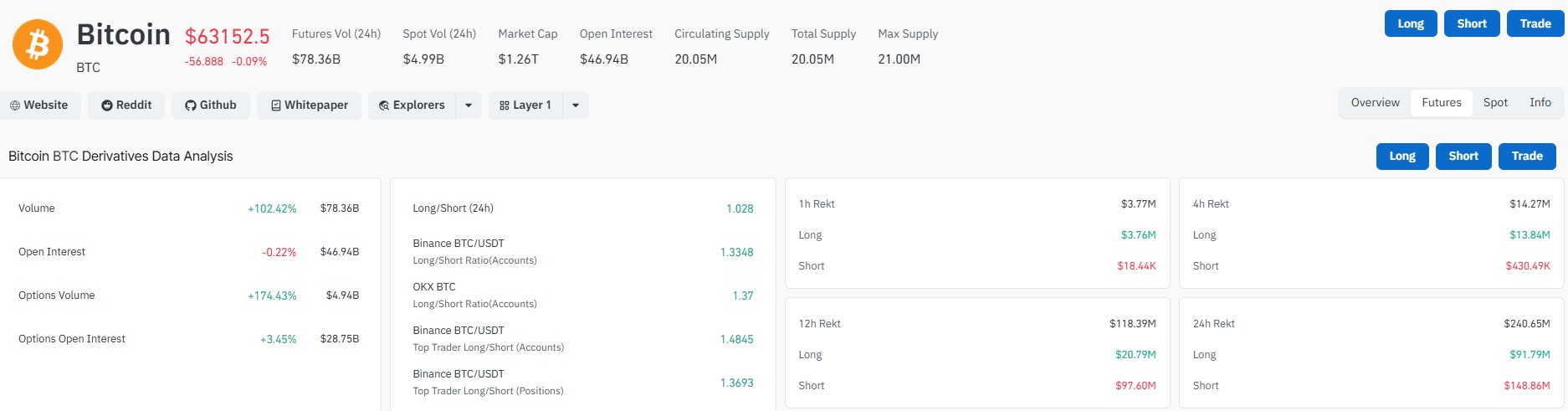Click the 4h Rekt Long value $13.84M

point(1530,235)
